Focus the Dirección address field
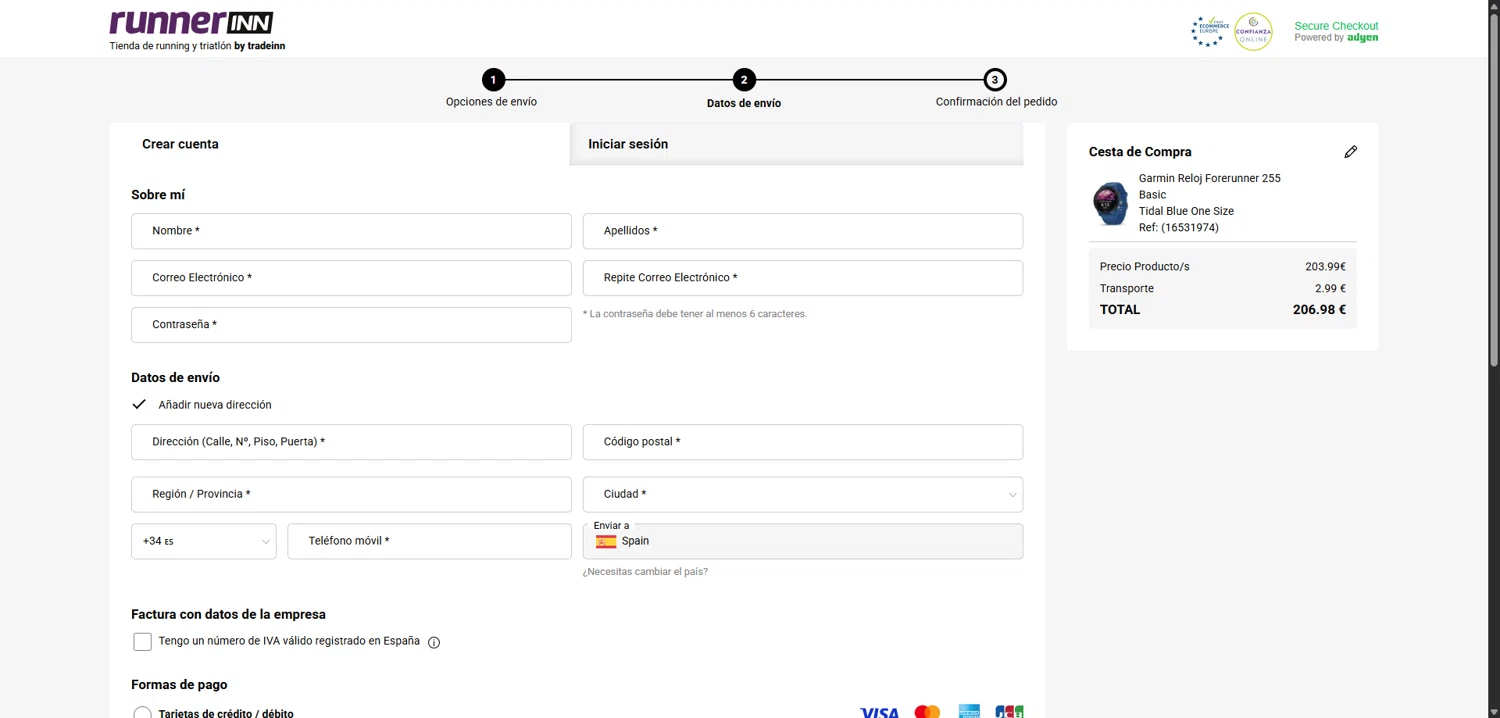This screenshot has width=1500, height=718. [351, 442]
